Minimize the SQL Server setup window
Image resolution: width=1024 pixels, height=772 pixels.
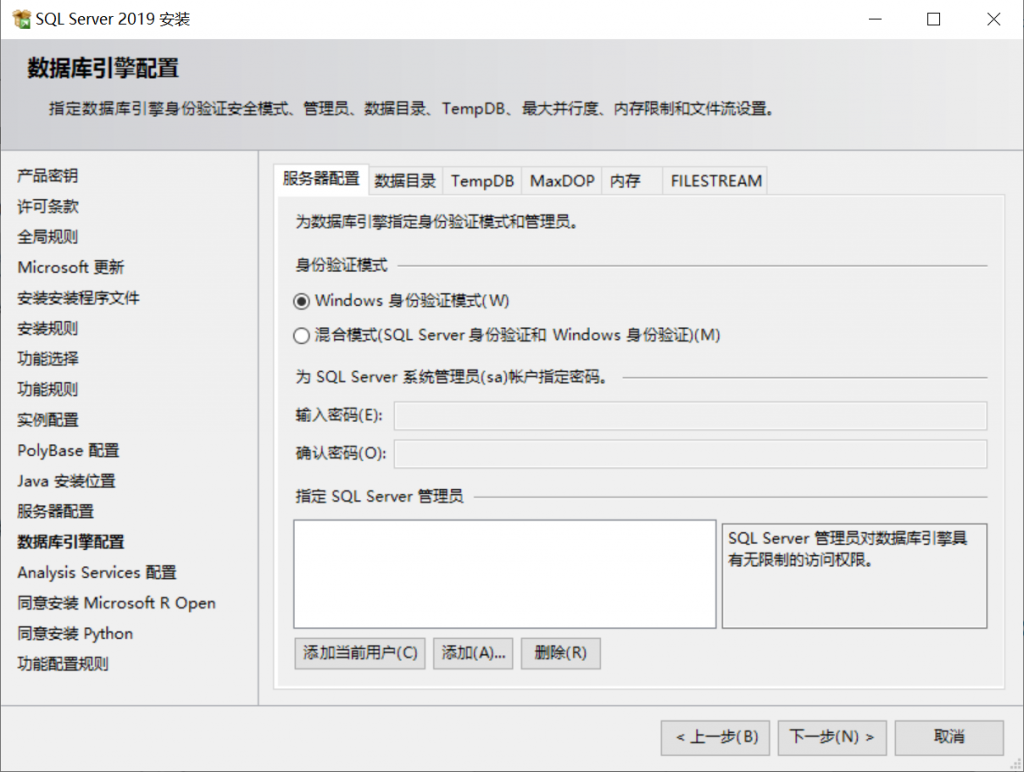click(x=875, y=19)
